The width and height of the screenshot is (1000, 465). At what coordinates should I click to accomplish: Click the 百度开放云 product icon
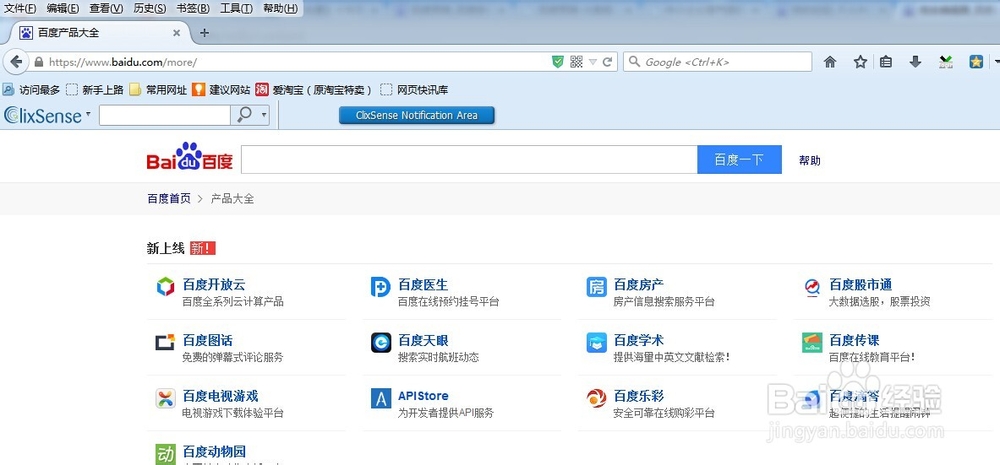165,287
